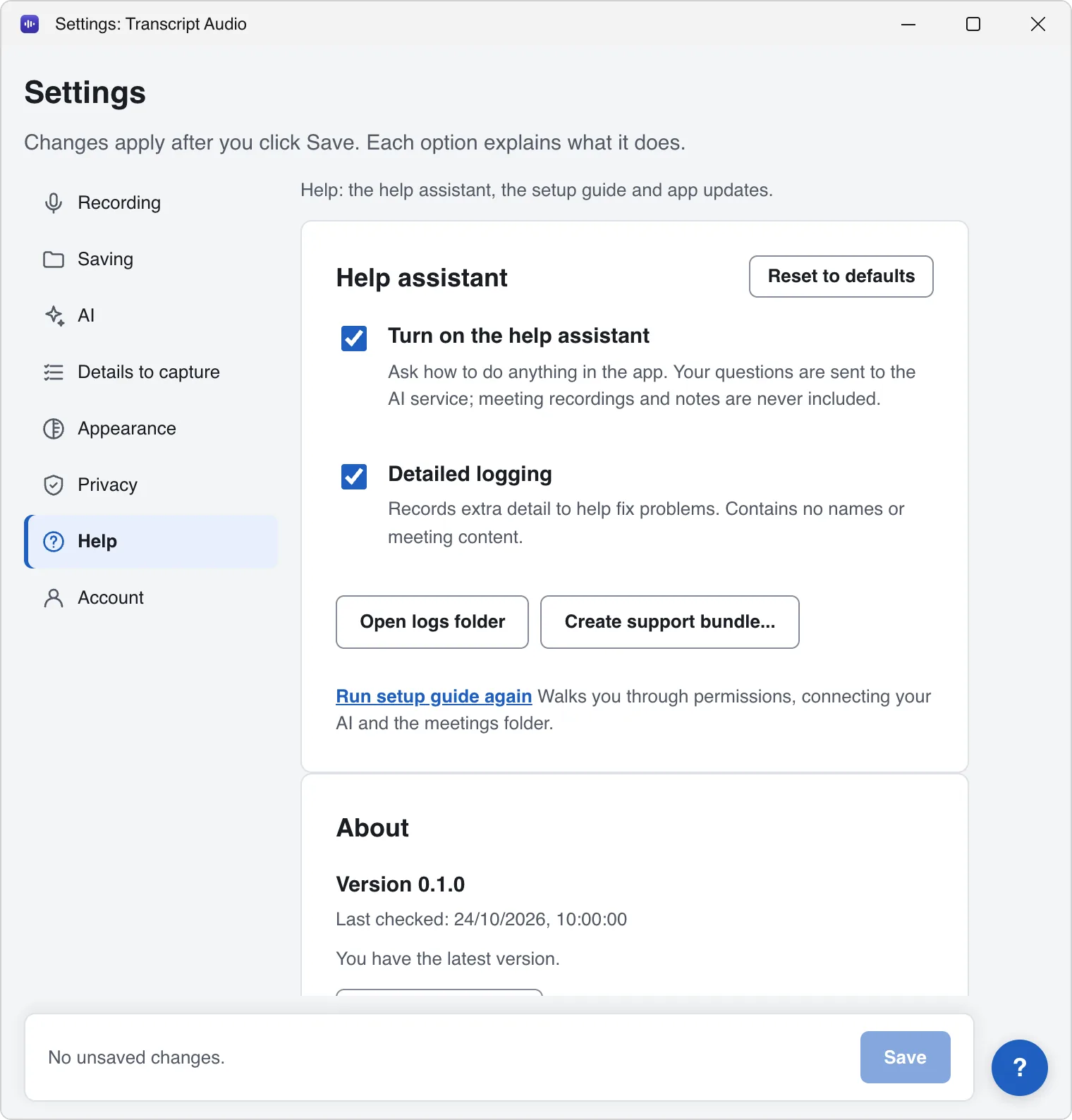Click Create support bundle button
The width and height of the screenshot is (1072, 1120).
(x=670, y=622)
